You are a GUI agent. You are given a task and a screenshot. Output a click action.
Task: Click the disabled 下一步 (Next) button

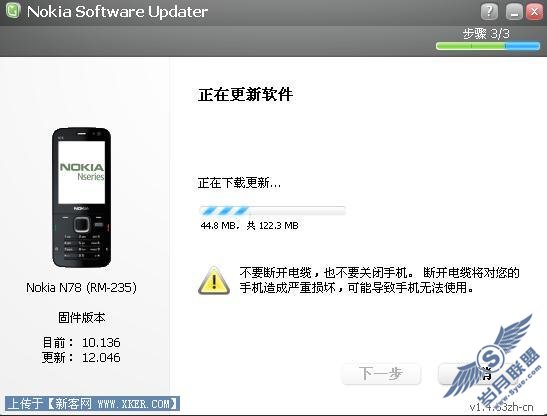381,374
